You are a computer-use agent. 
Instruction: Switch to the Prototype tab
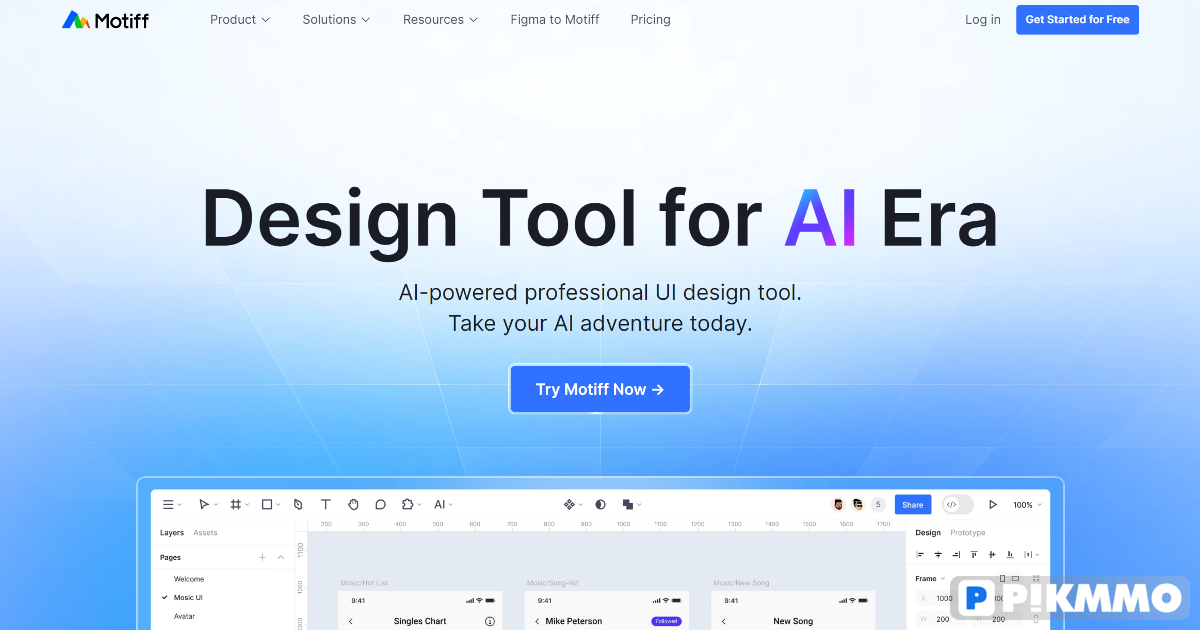pyautogui.click(x=968, y=533)
